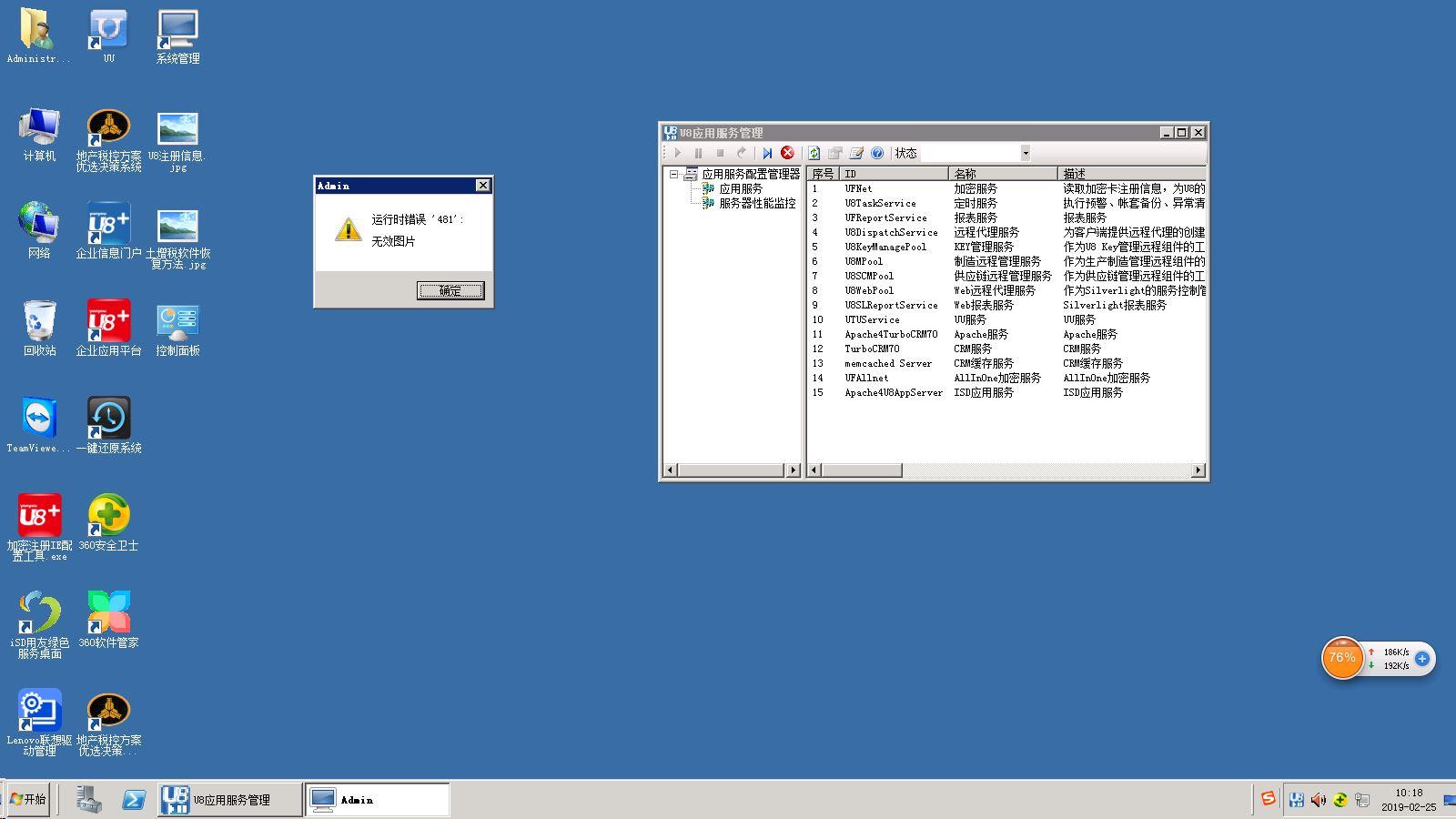
Task: Select the U8SLReportService row
Action: point(1007,305)
